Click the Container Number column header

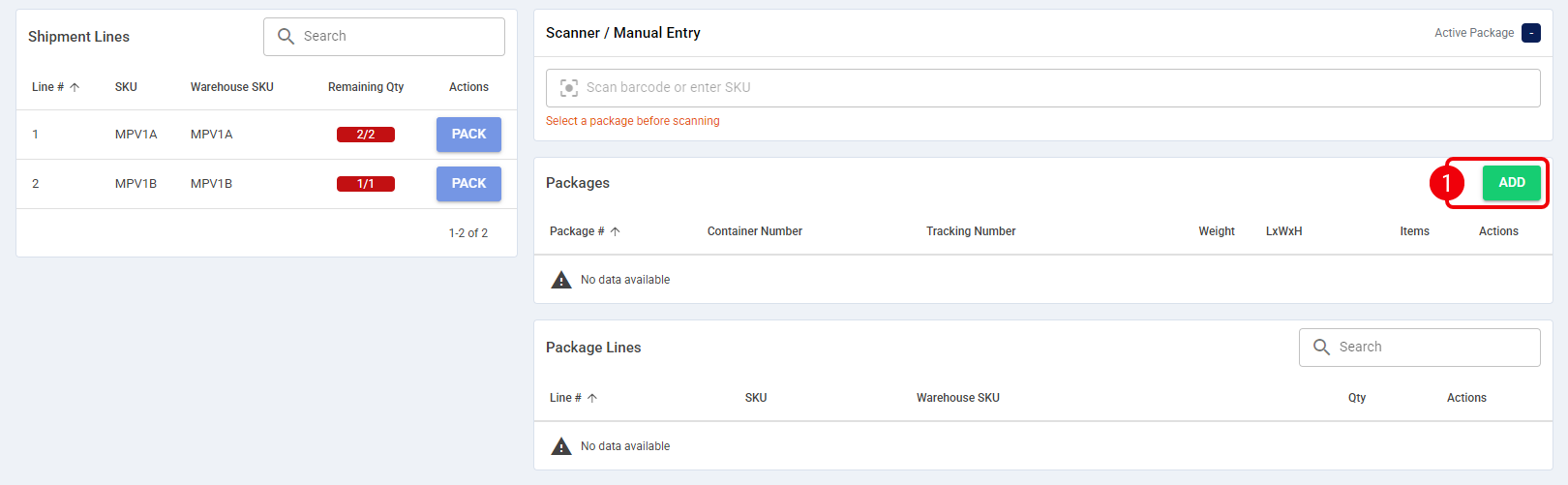(x=755, y=231)
